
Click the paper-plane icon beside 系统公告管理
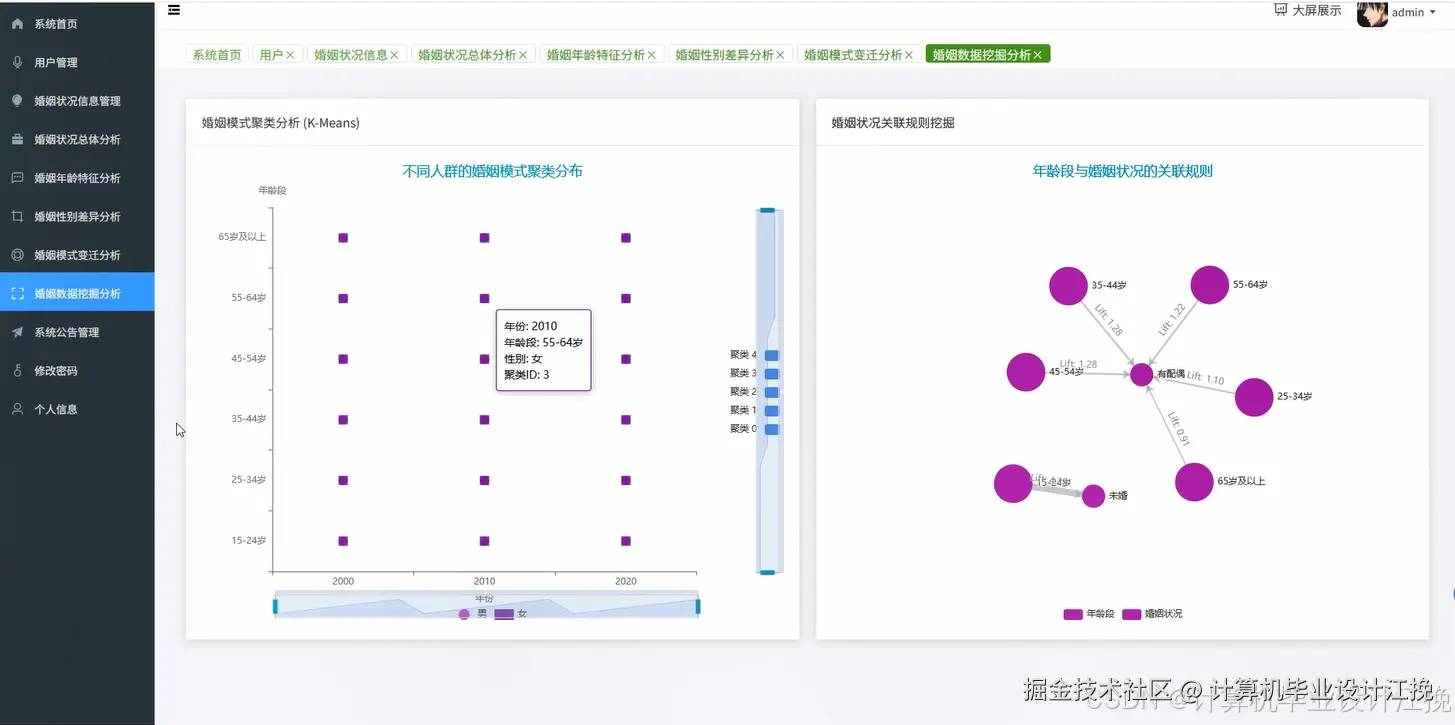click(17, 331)
